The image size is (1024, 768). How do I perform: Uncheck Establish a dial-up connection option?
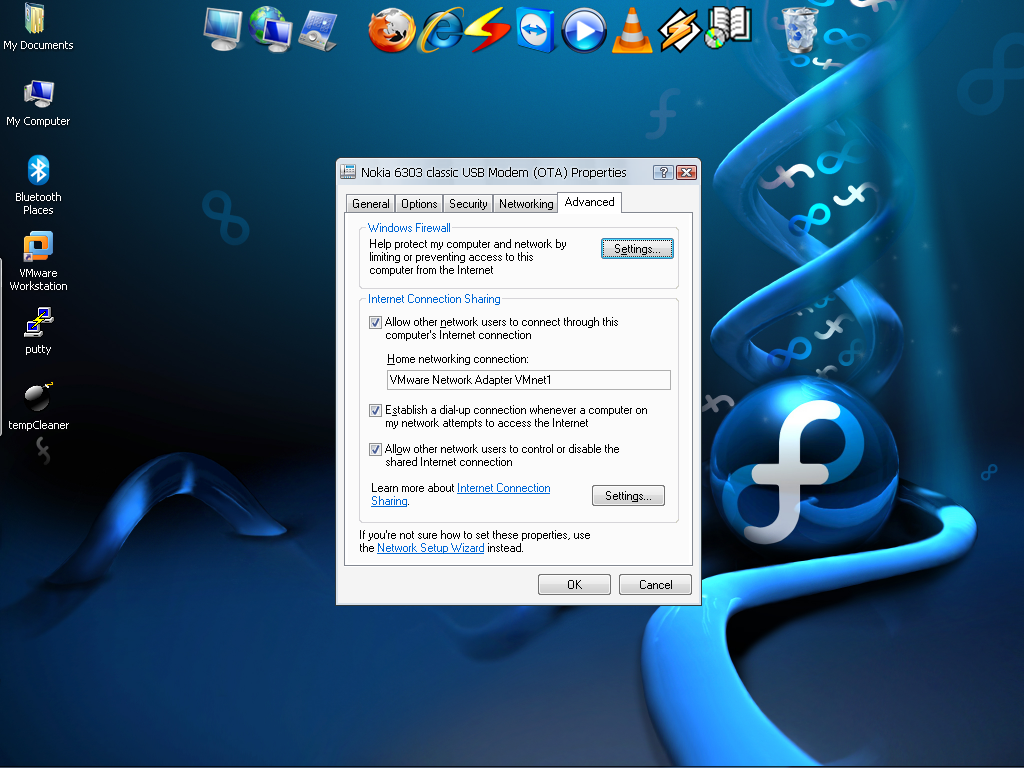tap(375, 410)
